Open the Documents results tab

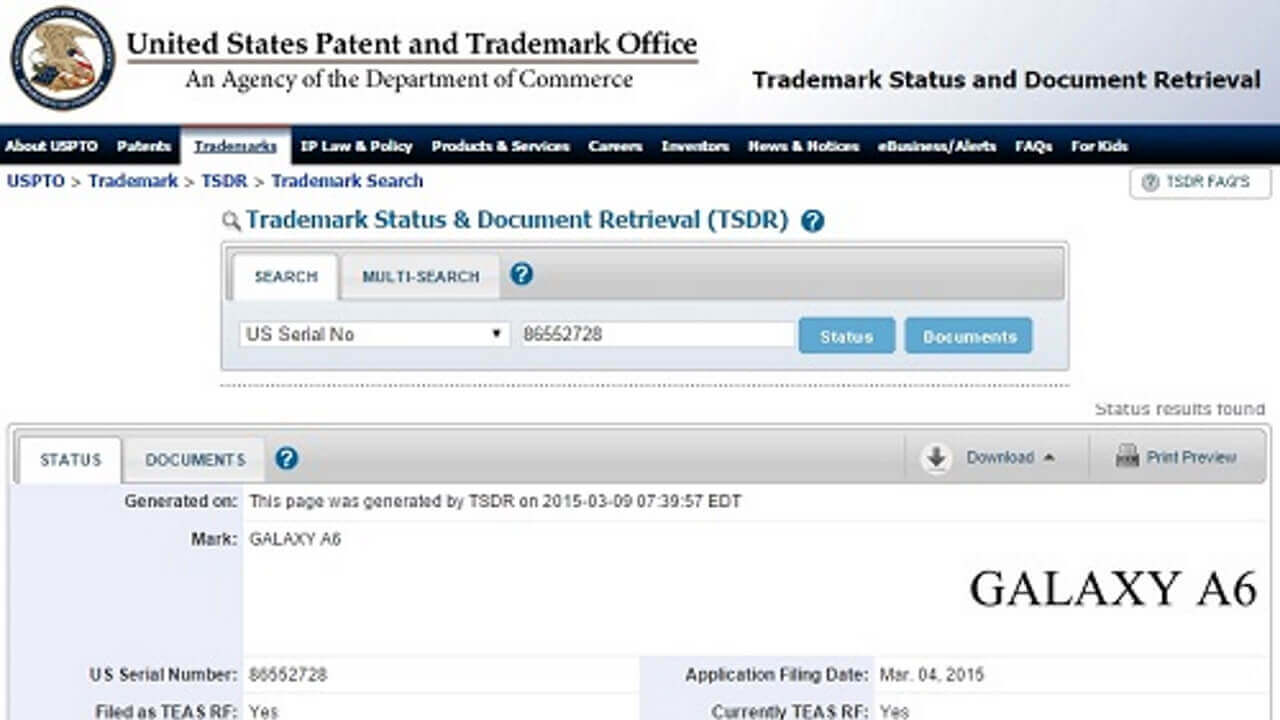click(x=195, y=460)
